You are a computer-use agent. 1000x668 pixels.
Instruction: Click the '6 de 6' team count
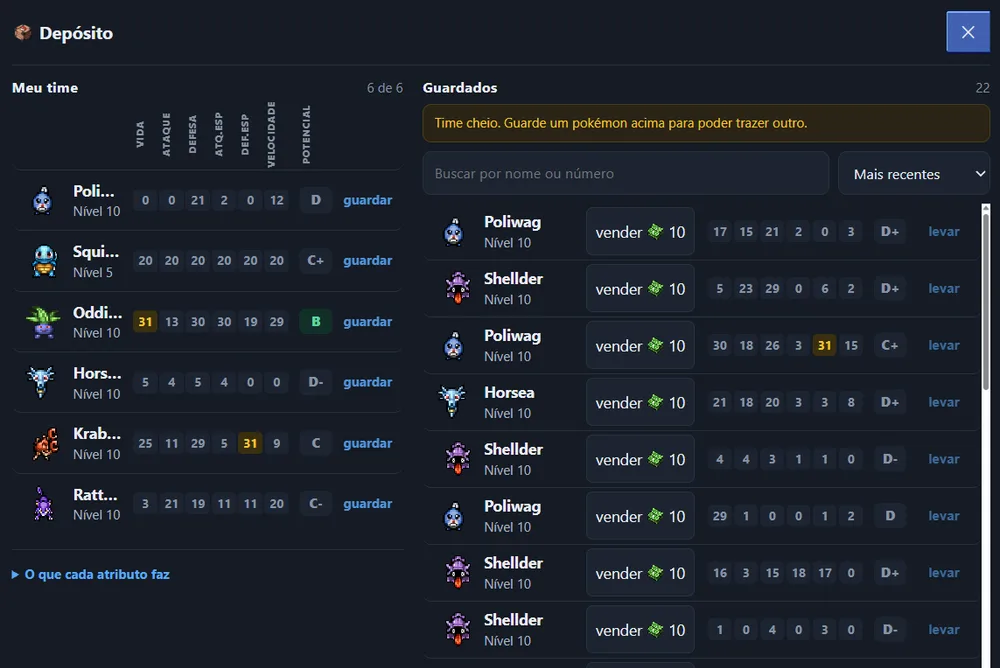(x=385, y=88)
